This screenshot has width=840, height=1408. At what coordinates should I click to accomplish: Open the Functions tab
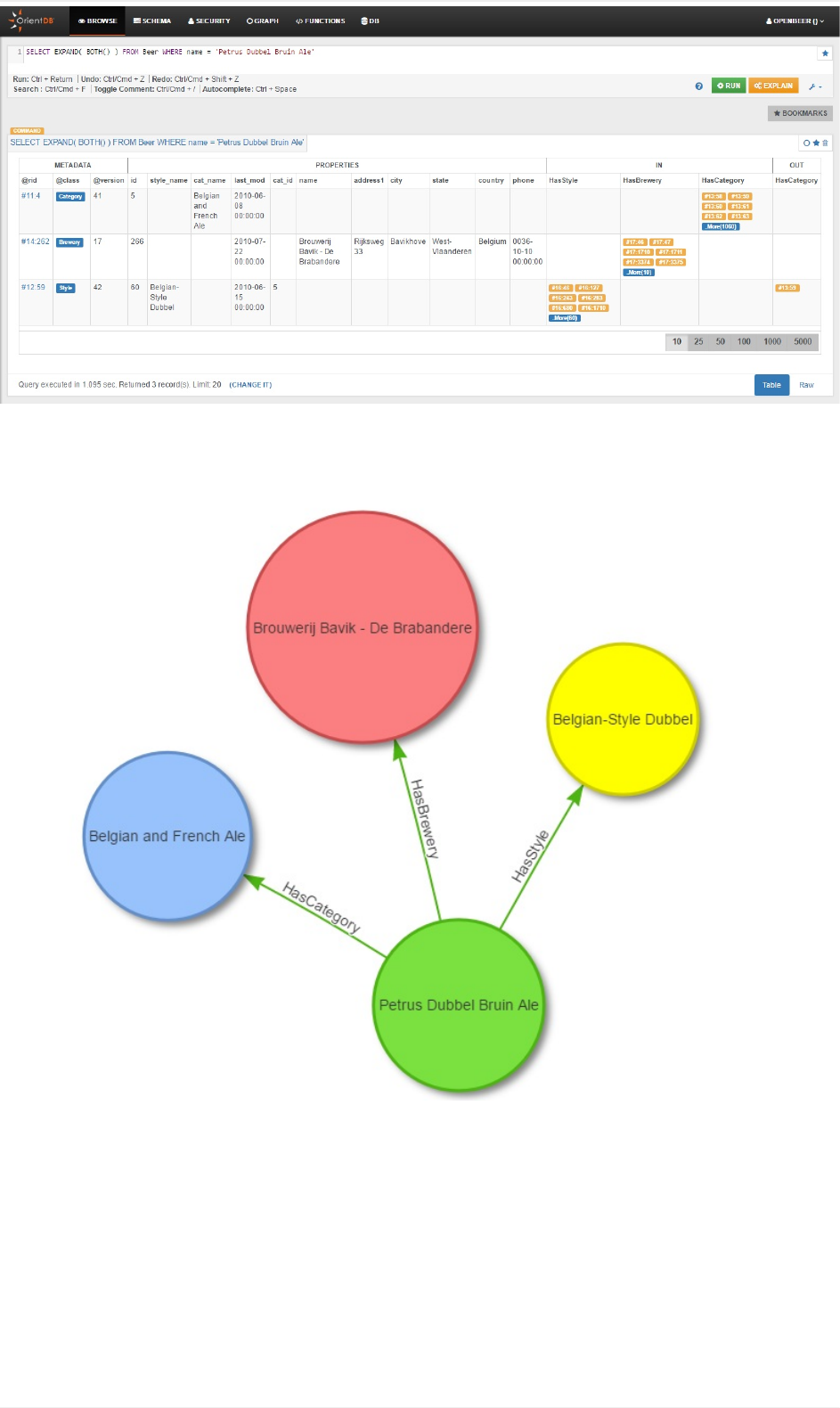(x=321, y=20)
